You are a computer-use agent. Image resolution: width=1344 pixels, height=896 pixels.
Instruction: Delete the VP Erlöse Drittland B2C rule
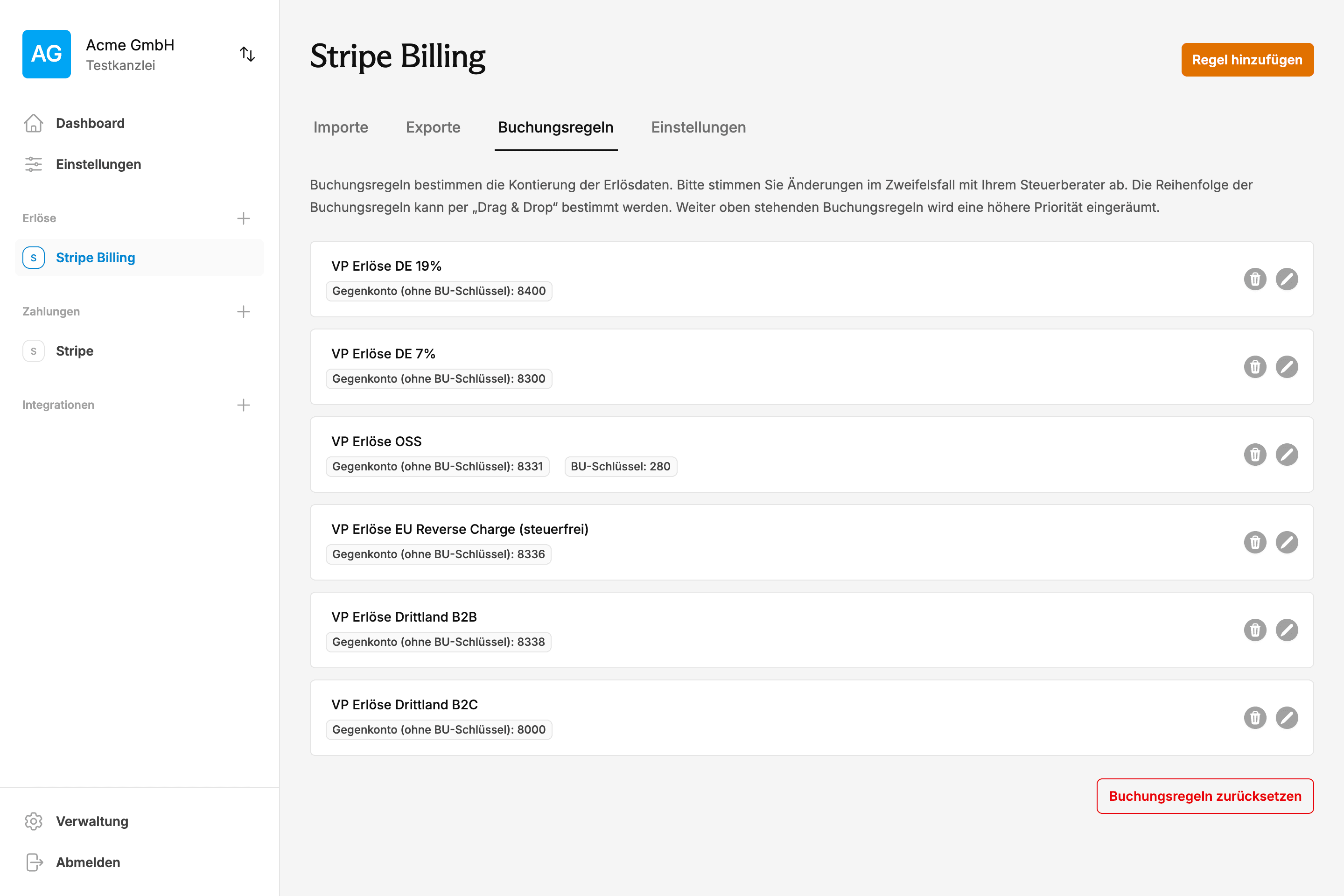point(1255,718)
